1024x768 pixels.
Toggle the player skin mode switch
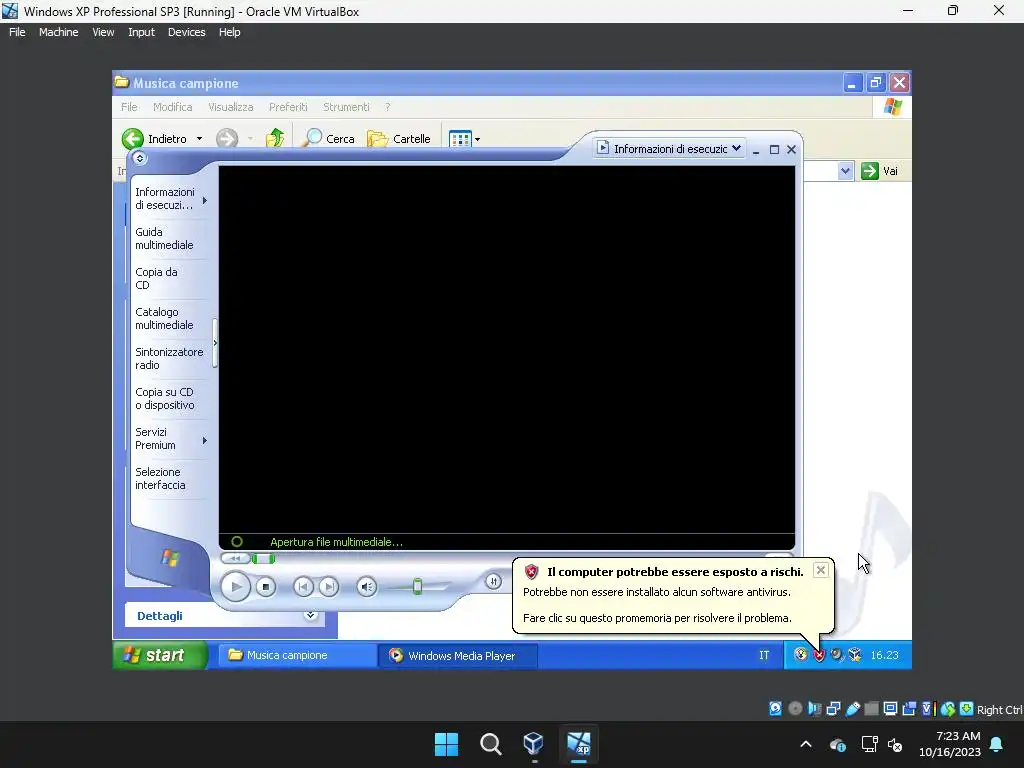[x=493, y=581]
